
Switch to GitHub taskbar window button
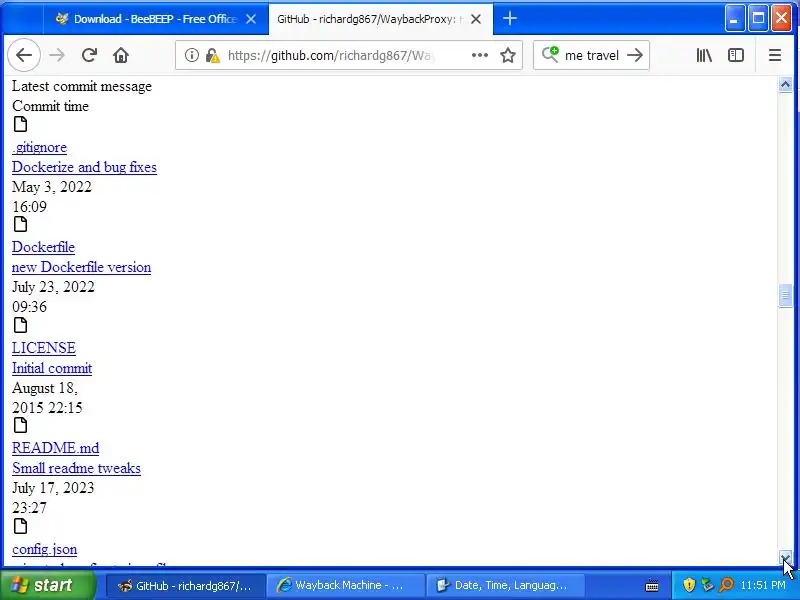186,585
